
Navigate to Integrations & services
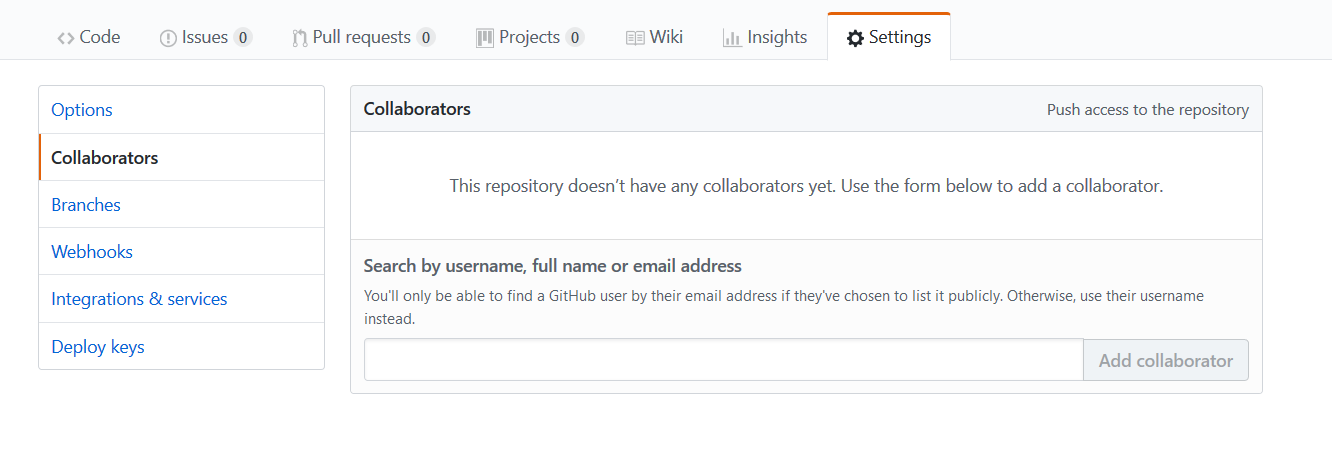pos(139,299)
